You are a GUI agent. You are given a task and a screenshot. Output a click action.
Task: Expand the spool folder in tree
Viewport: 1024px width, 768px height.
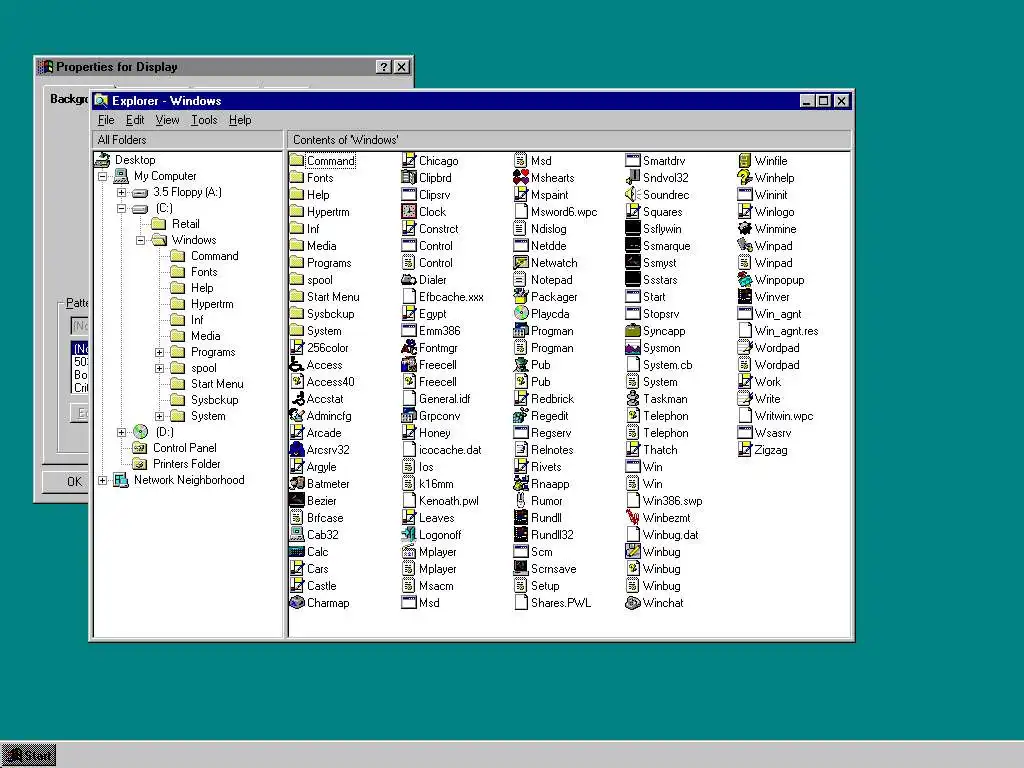click(x=159, y=368)
